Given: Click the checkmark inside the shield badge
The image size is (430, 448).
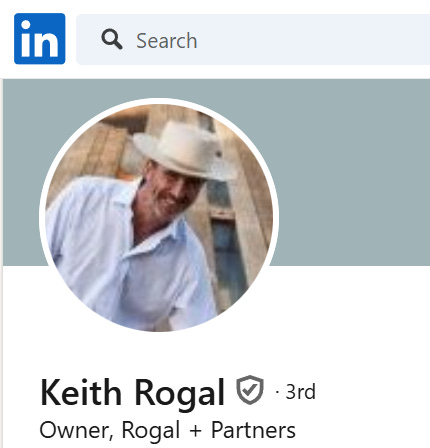Looking at the screenshot, I should 250,389.
